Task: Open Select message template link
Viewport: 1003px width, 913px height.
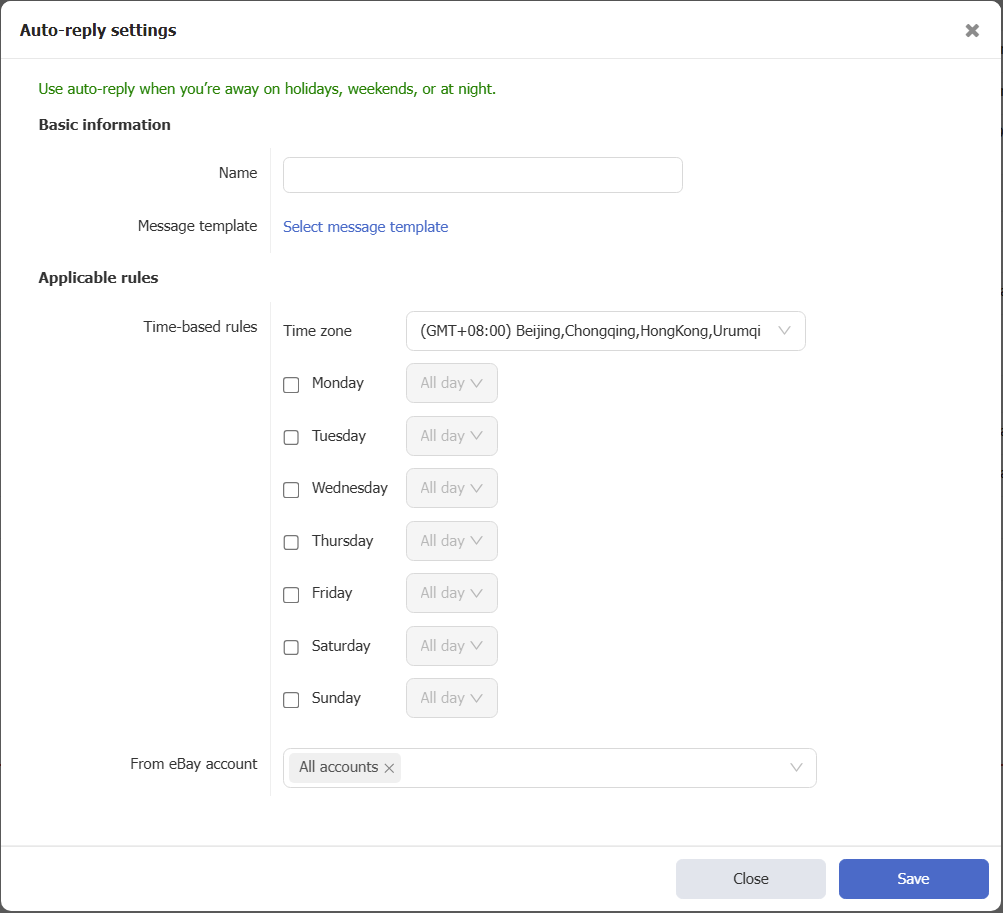Action: point(365,227)
